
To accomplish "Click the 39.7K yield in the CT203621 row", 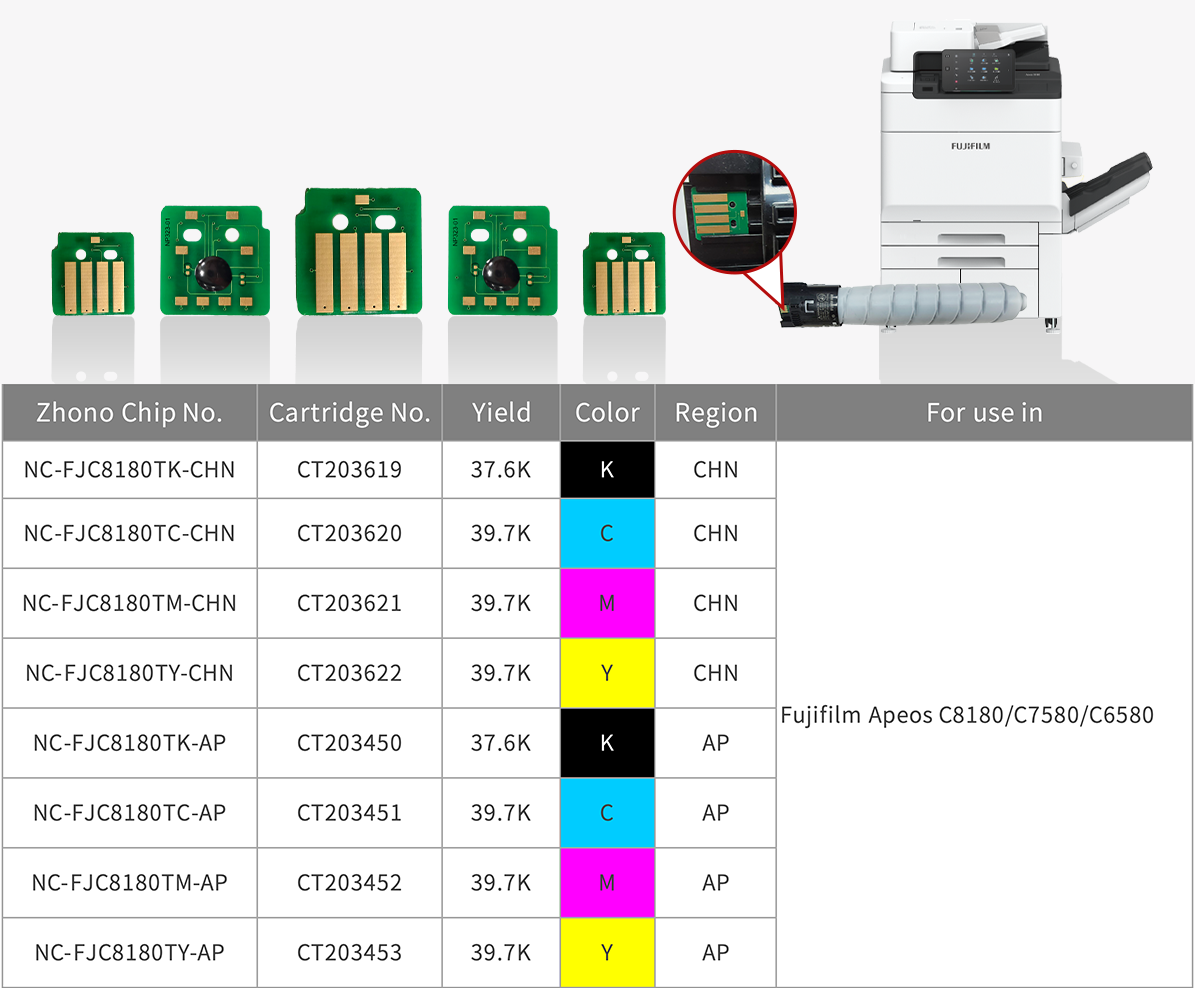I will [x=501, y=603].
